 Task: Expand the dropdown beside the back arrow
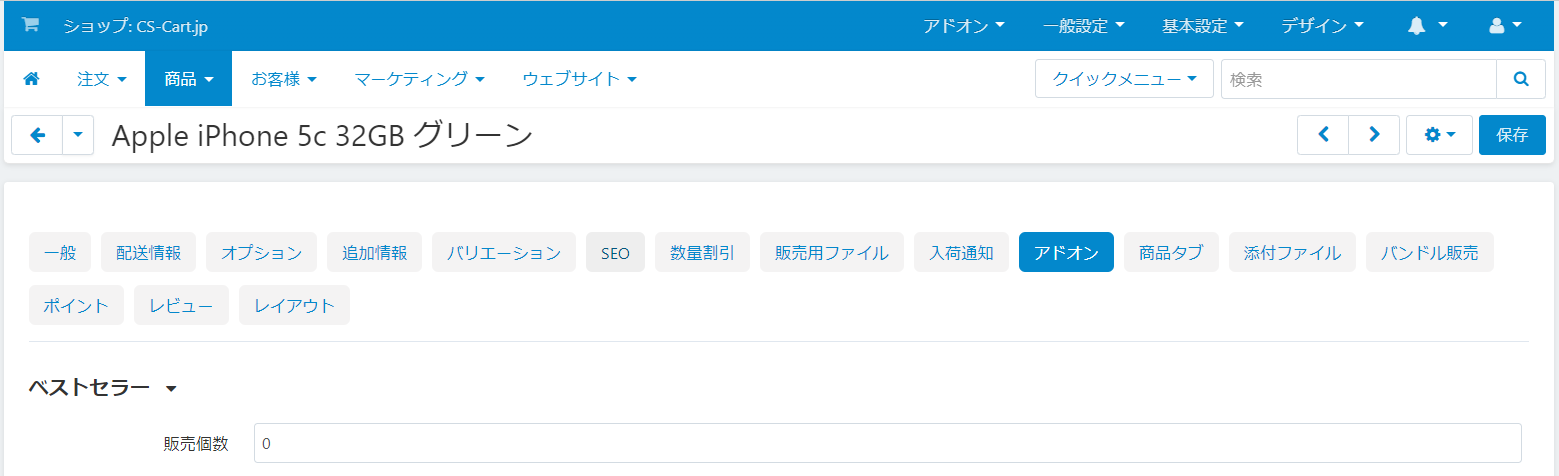(x=78, y=135)
